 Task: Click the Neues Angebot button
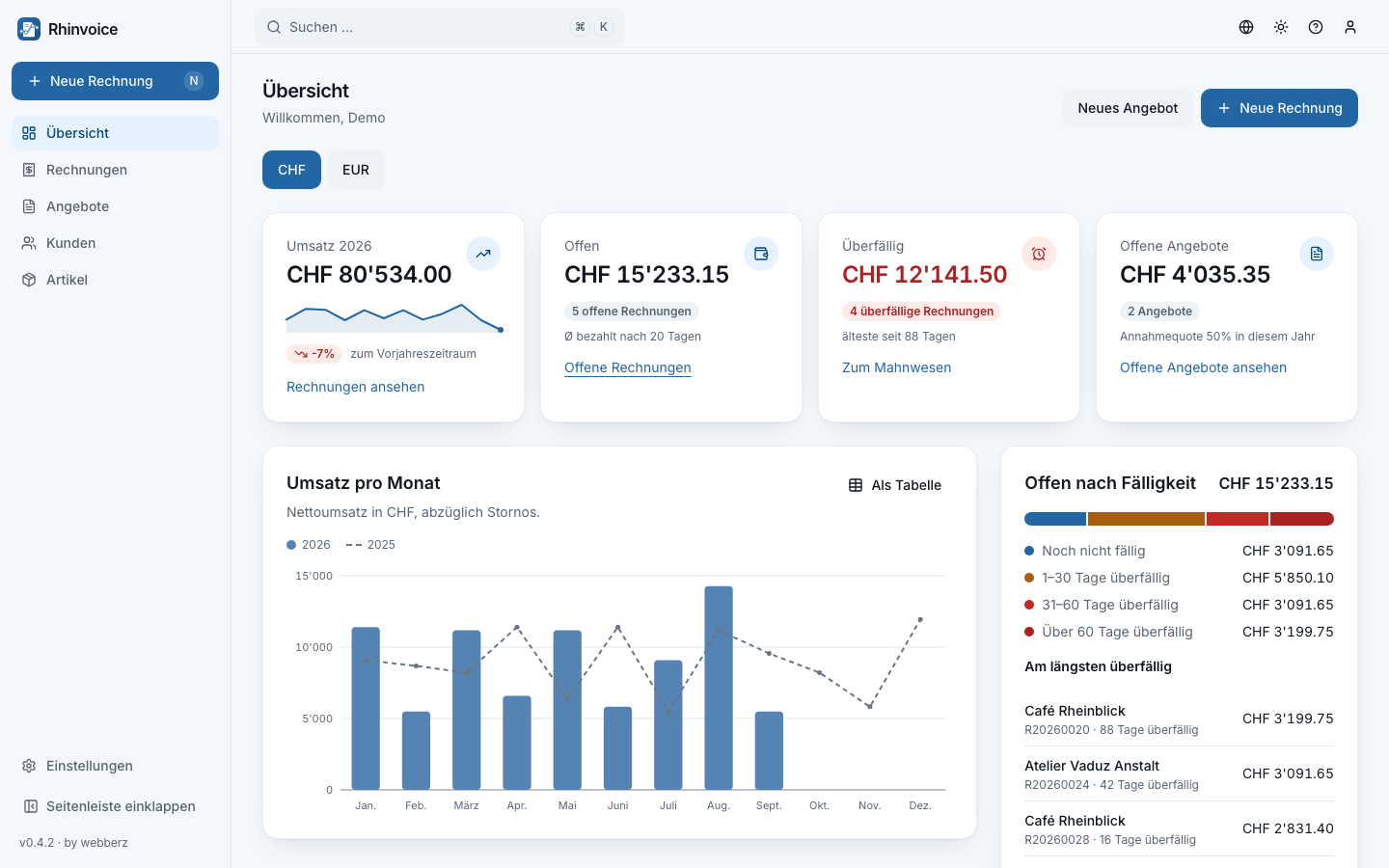click(x=1128, y=108)
